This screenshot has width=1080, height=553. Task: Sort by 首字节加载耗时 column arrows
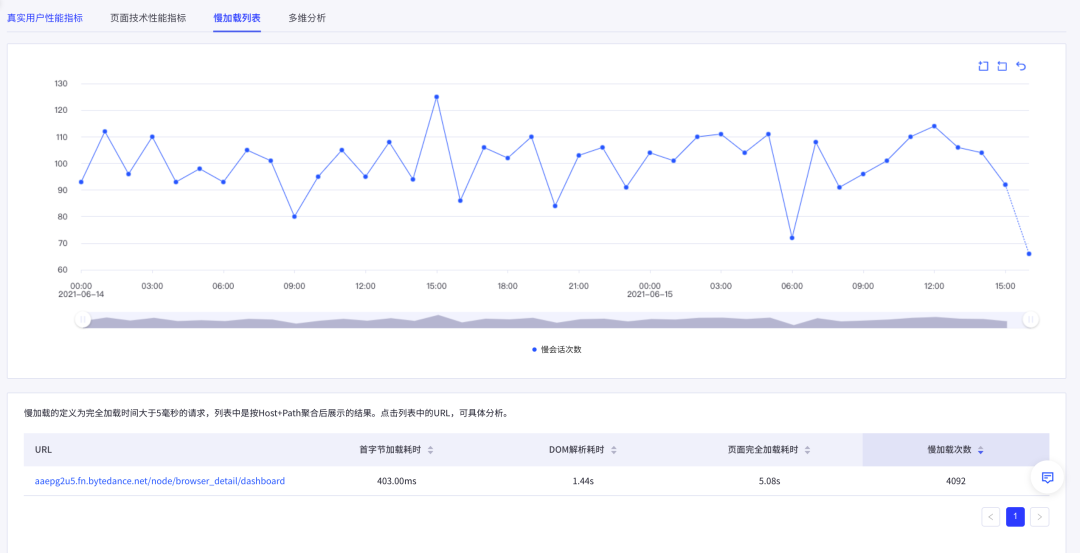coord(430,450)
